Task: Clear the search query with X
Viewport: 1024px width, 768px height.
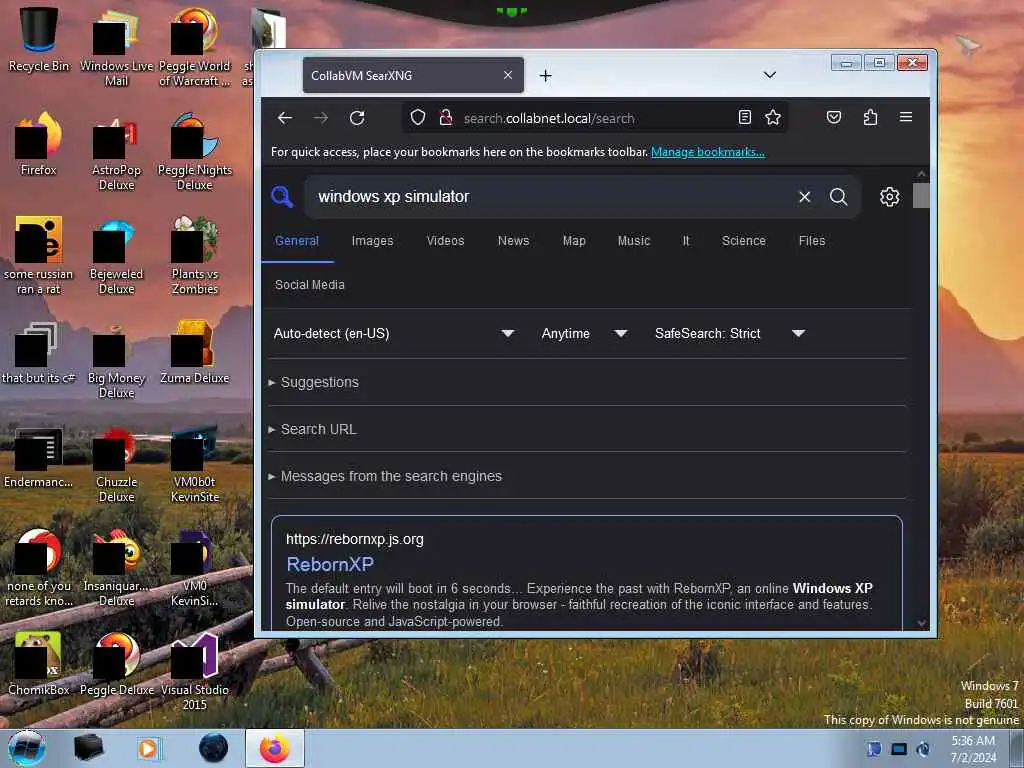Action: coord(805,197)
